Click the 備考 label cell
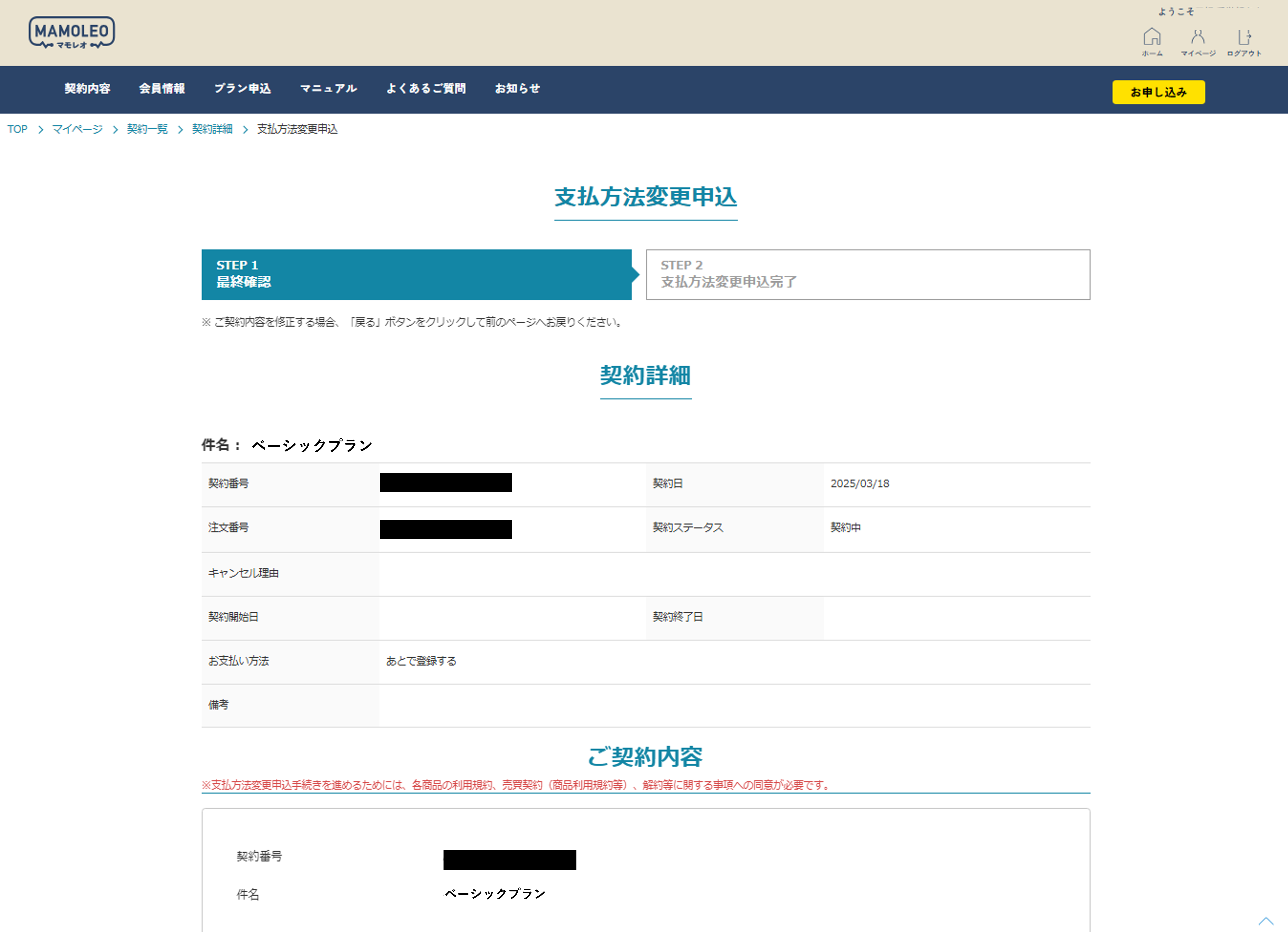 [x=290, y=705]
